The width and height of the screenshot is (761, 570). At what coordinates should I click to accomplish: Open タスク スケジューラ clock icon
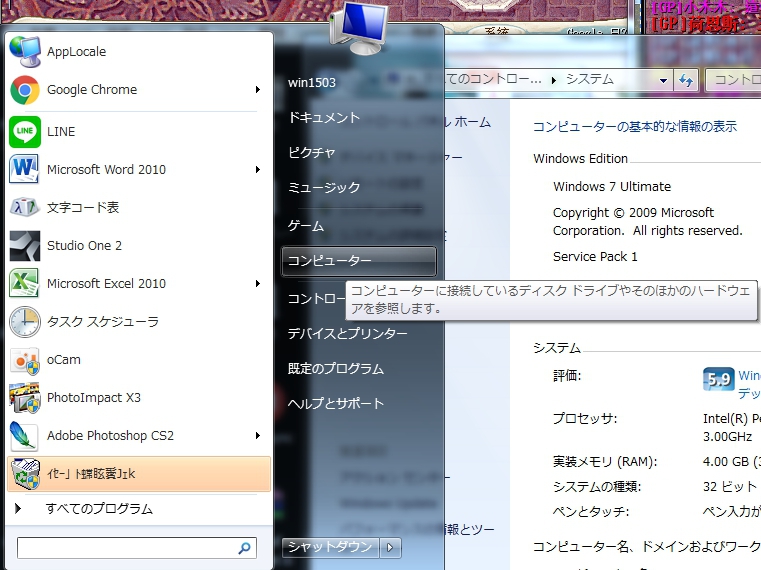click(x=25, y=321)
